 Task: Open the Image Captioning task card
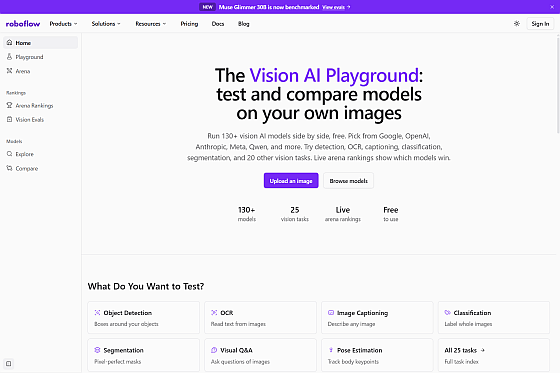click(x=377, y=318)
